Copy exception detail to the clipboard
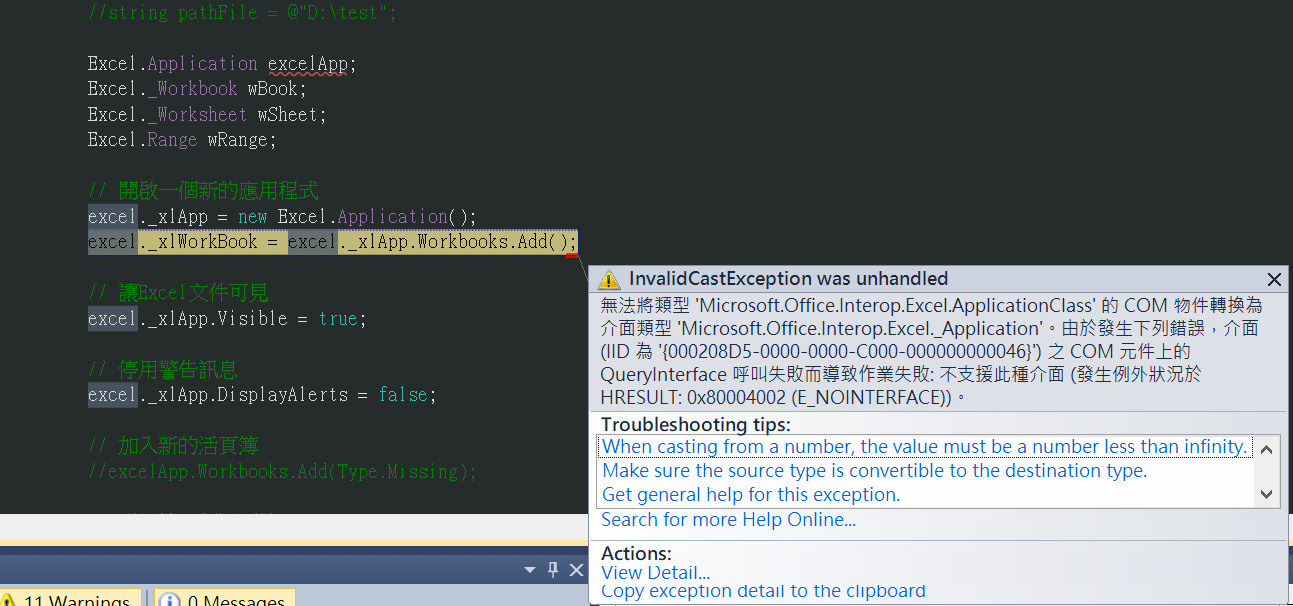Viewport: 1293px width, 606px height. click(x=763, y=591)
